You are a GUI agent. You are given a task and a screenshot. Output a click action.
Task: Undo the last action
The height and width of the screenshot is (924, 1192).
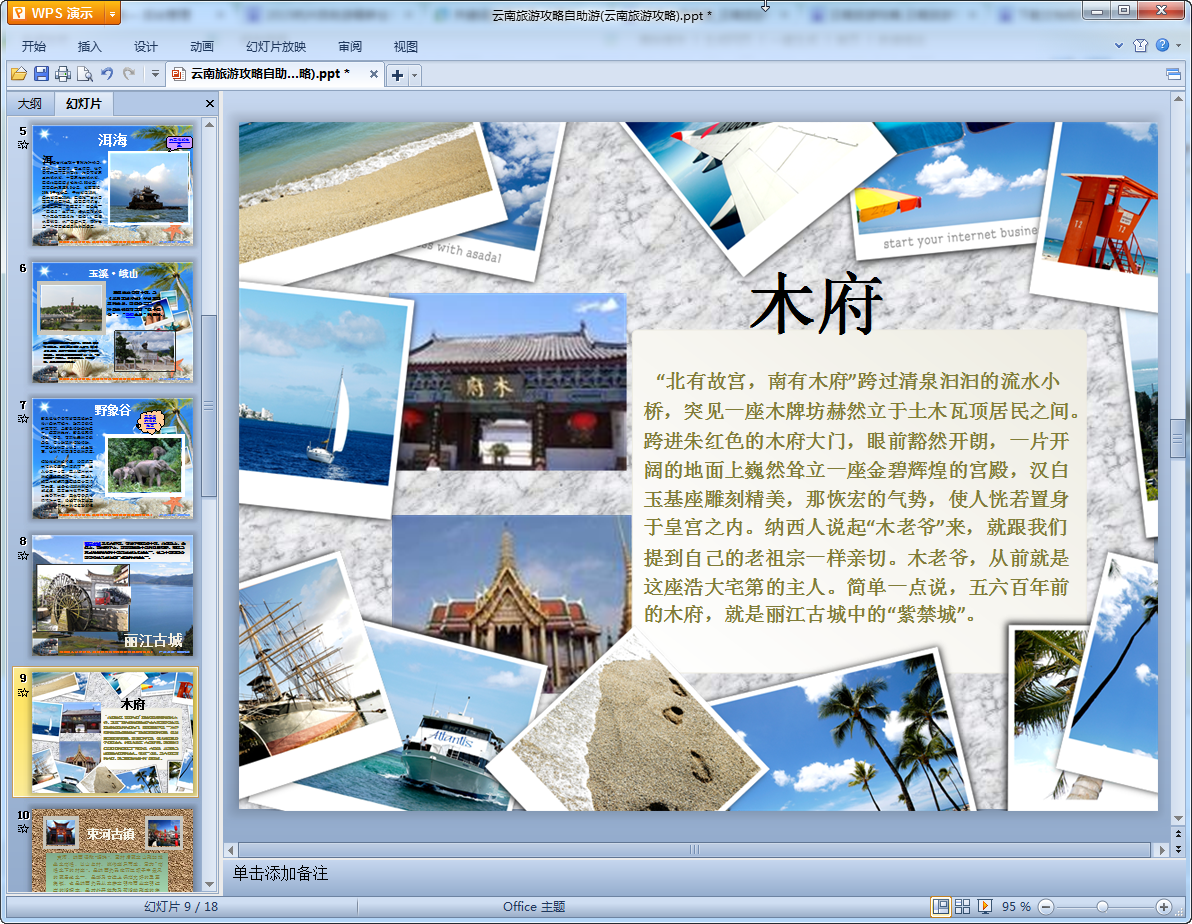(107, 74)
